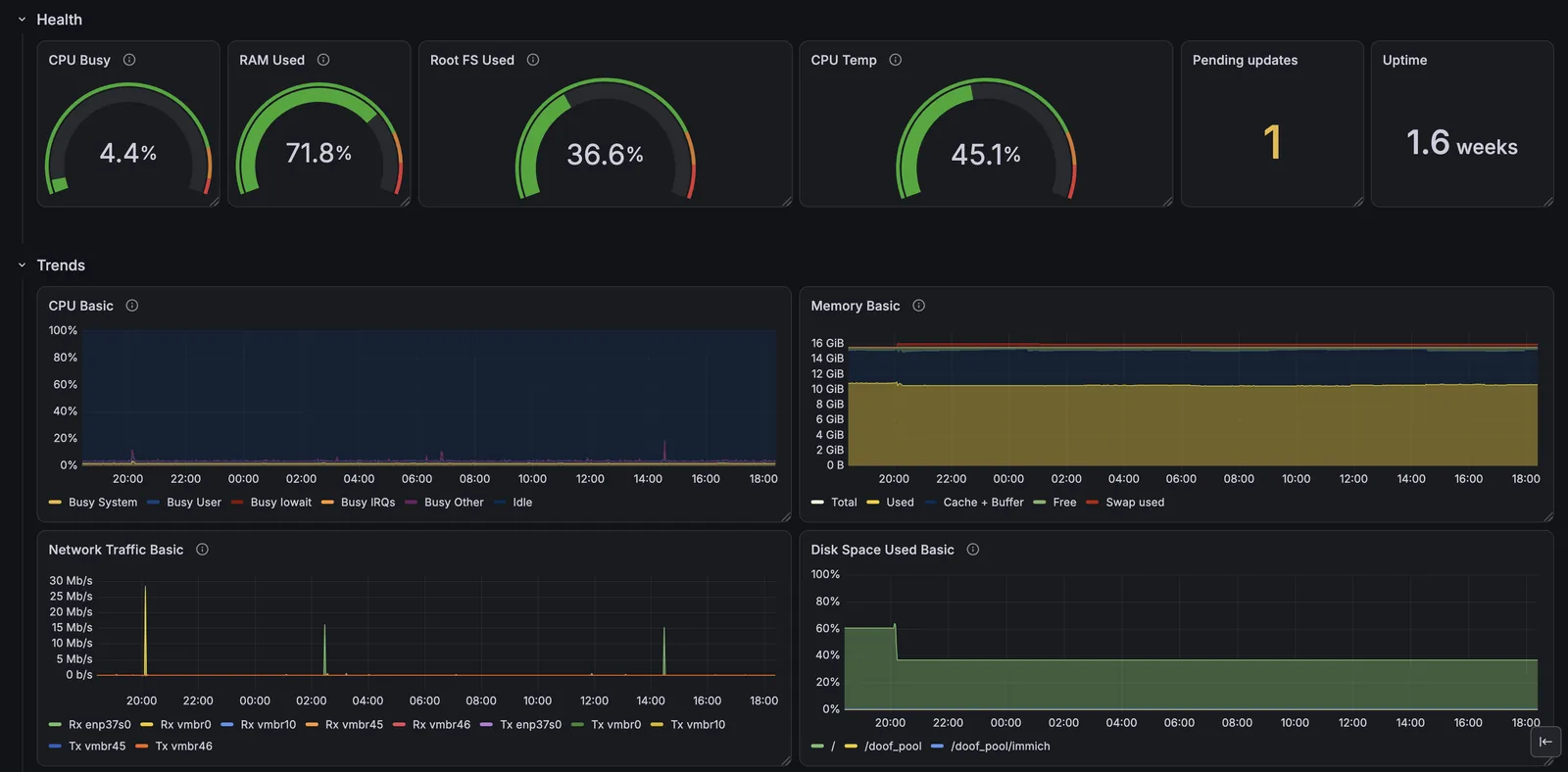Toggle the Tx vmbr46 legend entry
Image resolution: width=1568 pixels, height=772 pixels.
pos(184,747)
